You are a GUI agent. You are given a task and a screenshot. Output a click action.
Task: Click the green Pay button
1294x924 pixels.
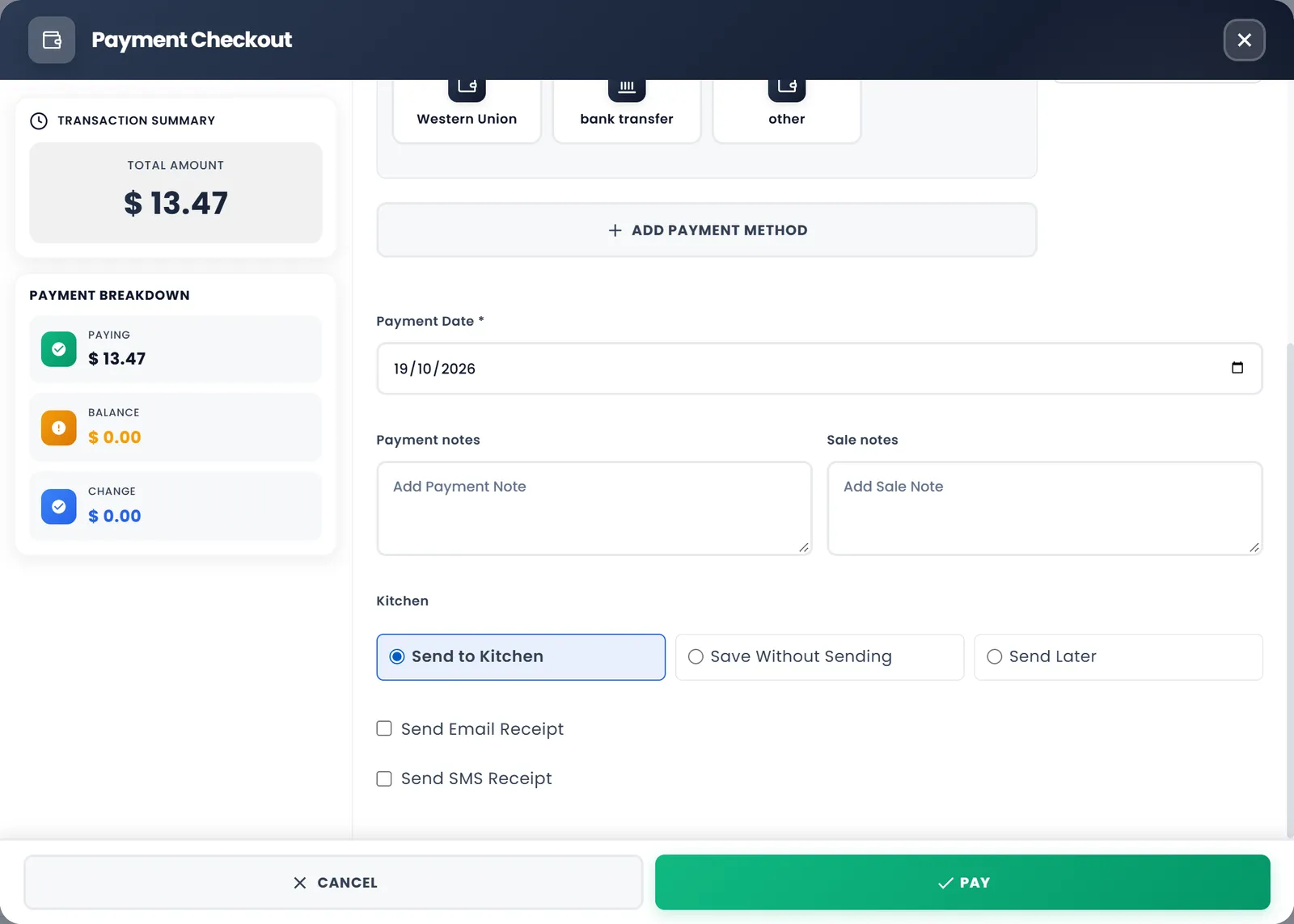(962, 883)
